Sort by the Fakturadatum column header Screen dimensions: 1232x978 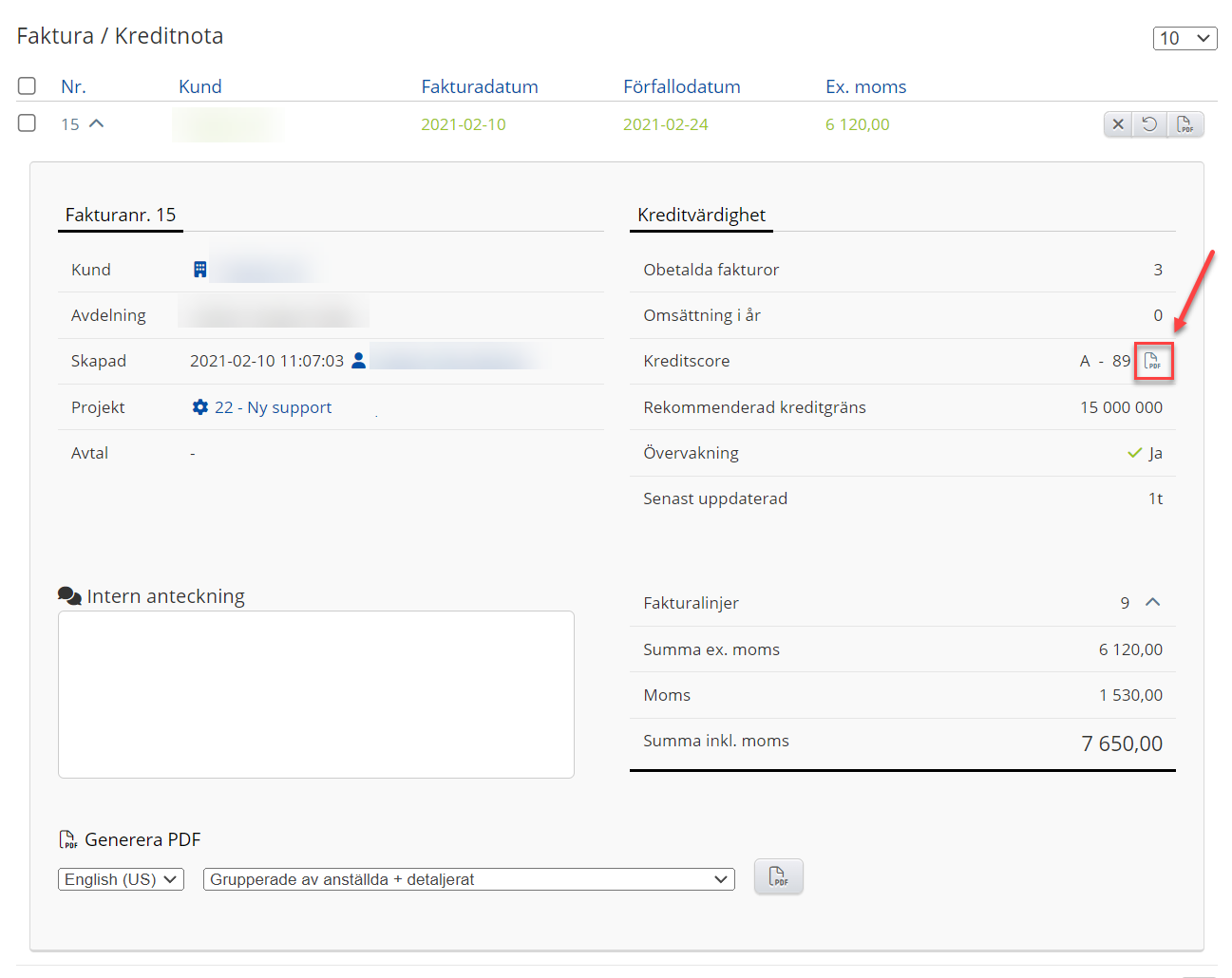pyautogui.click(x=480, y=86)
